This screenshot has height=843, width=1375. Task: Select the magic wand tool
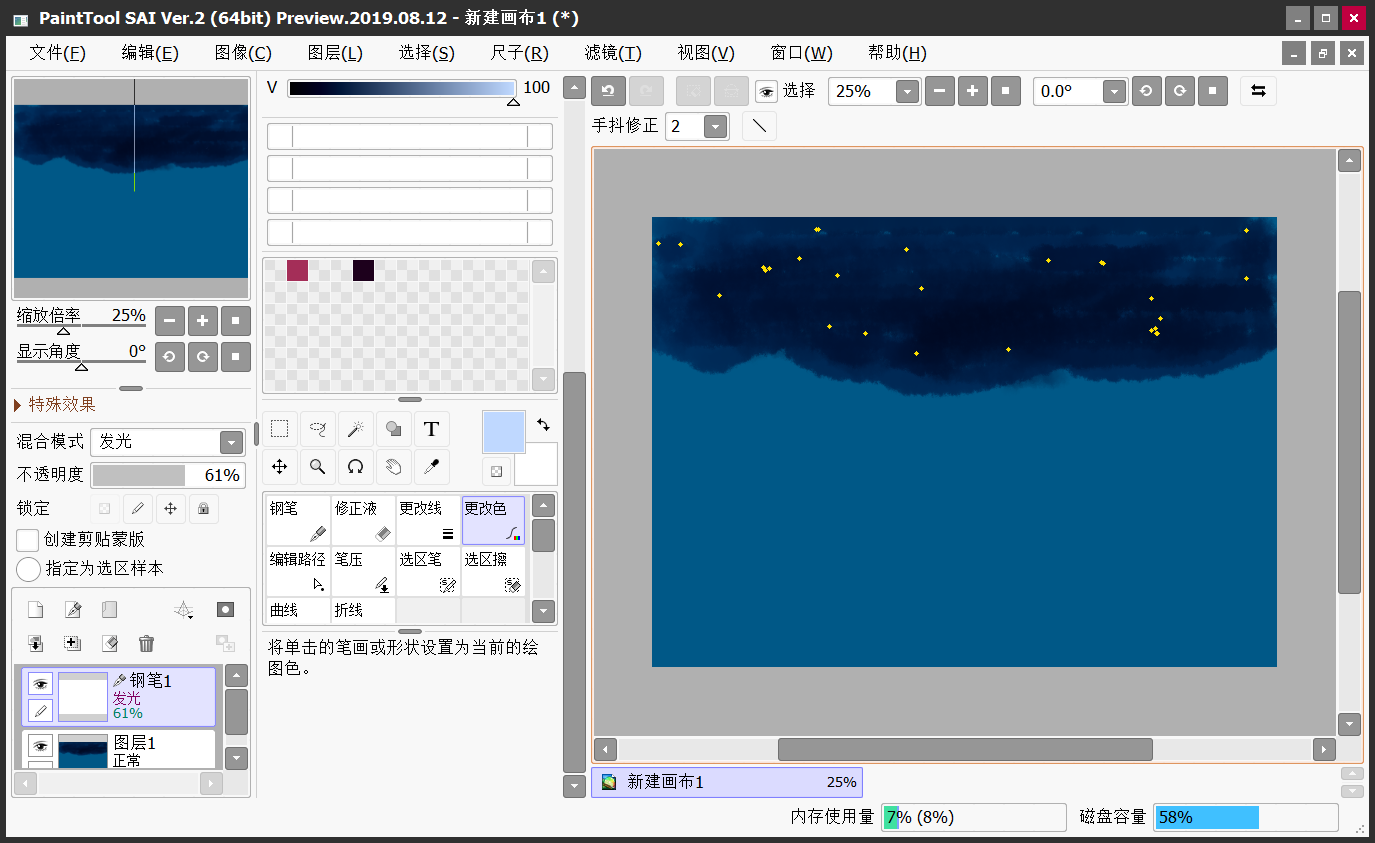point(355,429)
